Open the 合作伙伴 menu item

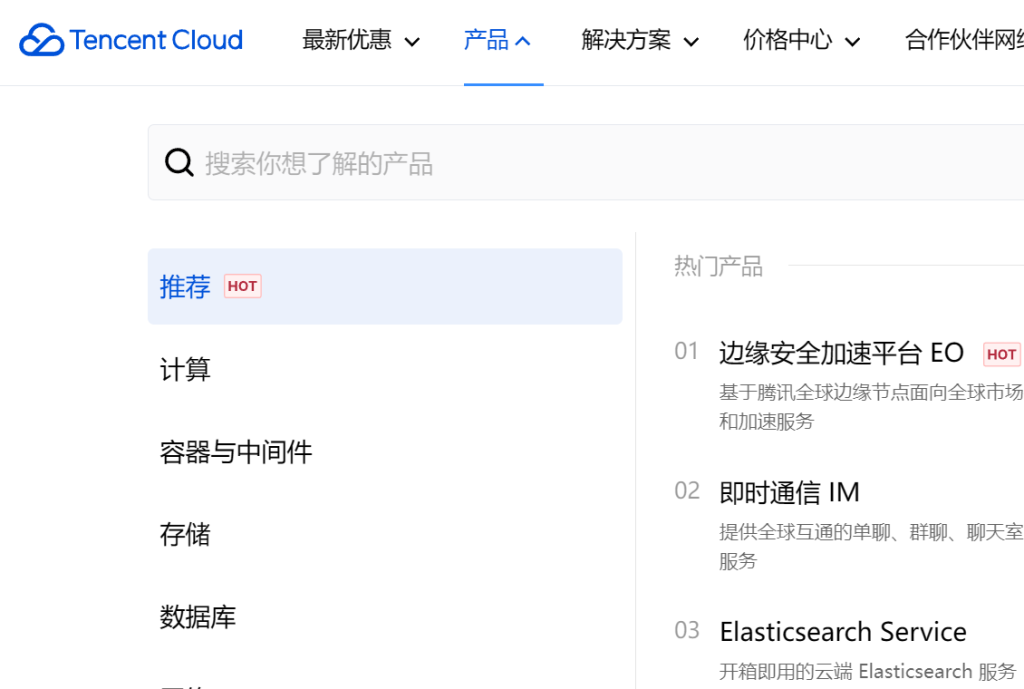(x=964, y=40)
